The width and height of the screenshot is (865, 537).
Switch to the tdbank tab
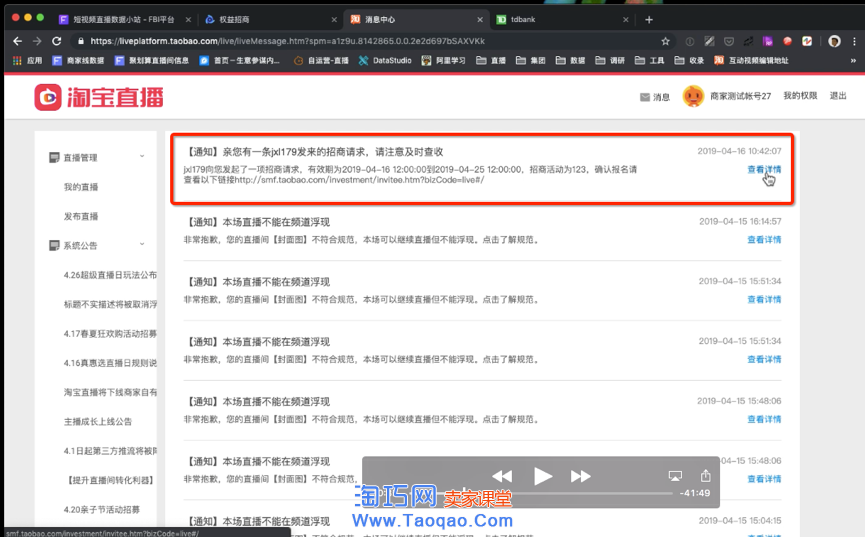click(x=562, y=19)
